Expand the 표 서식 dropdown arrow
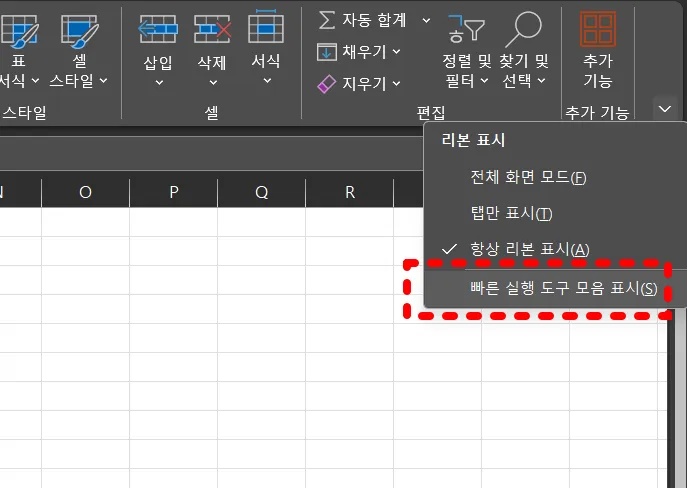 point(35,81)
